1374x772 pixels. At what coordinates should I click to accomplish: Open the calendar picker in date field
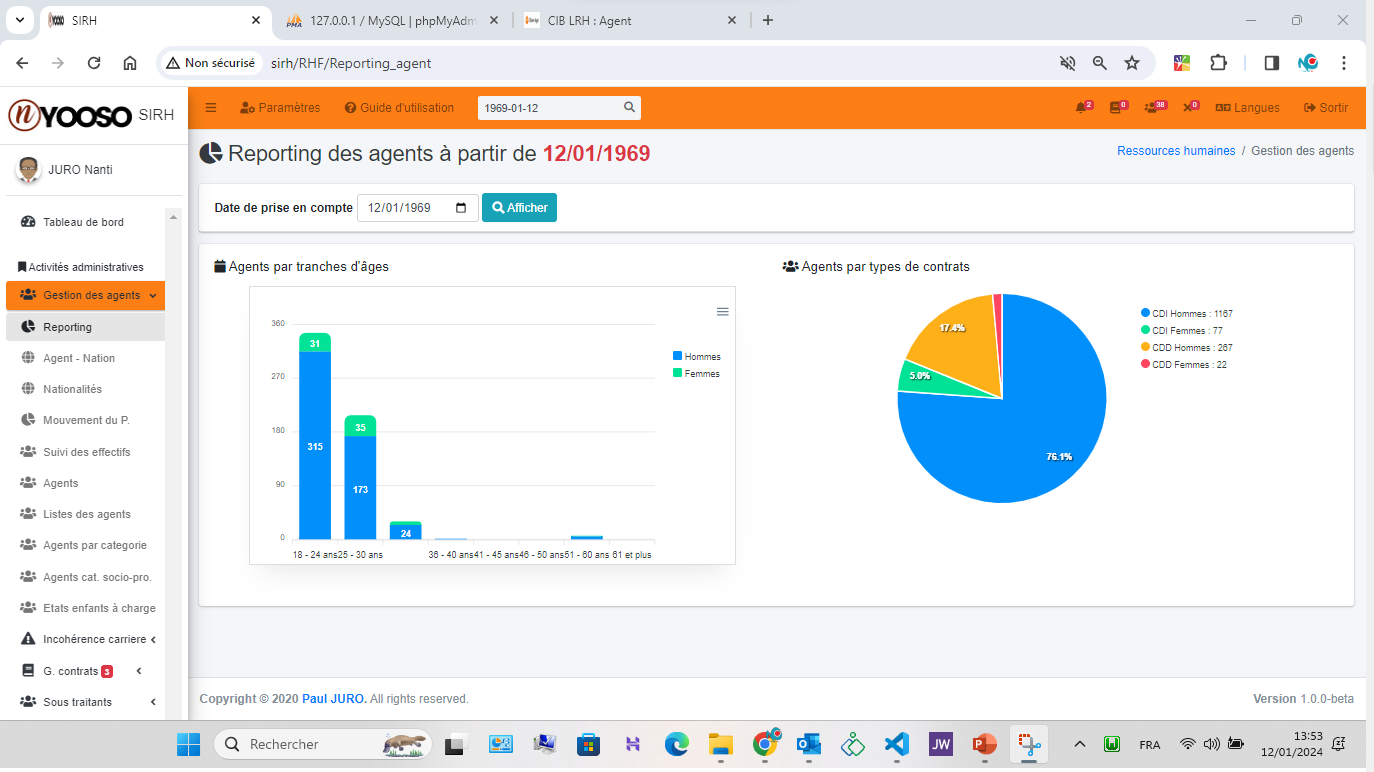click(x=461, y=208)
